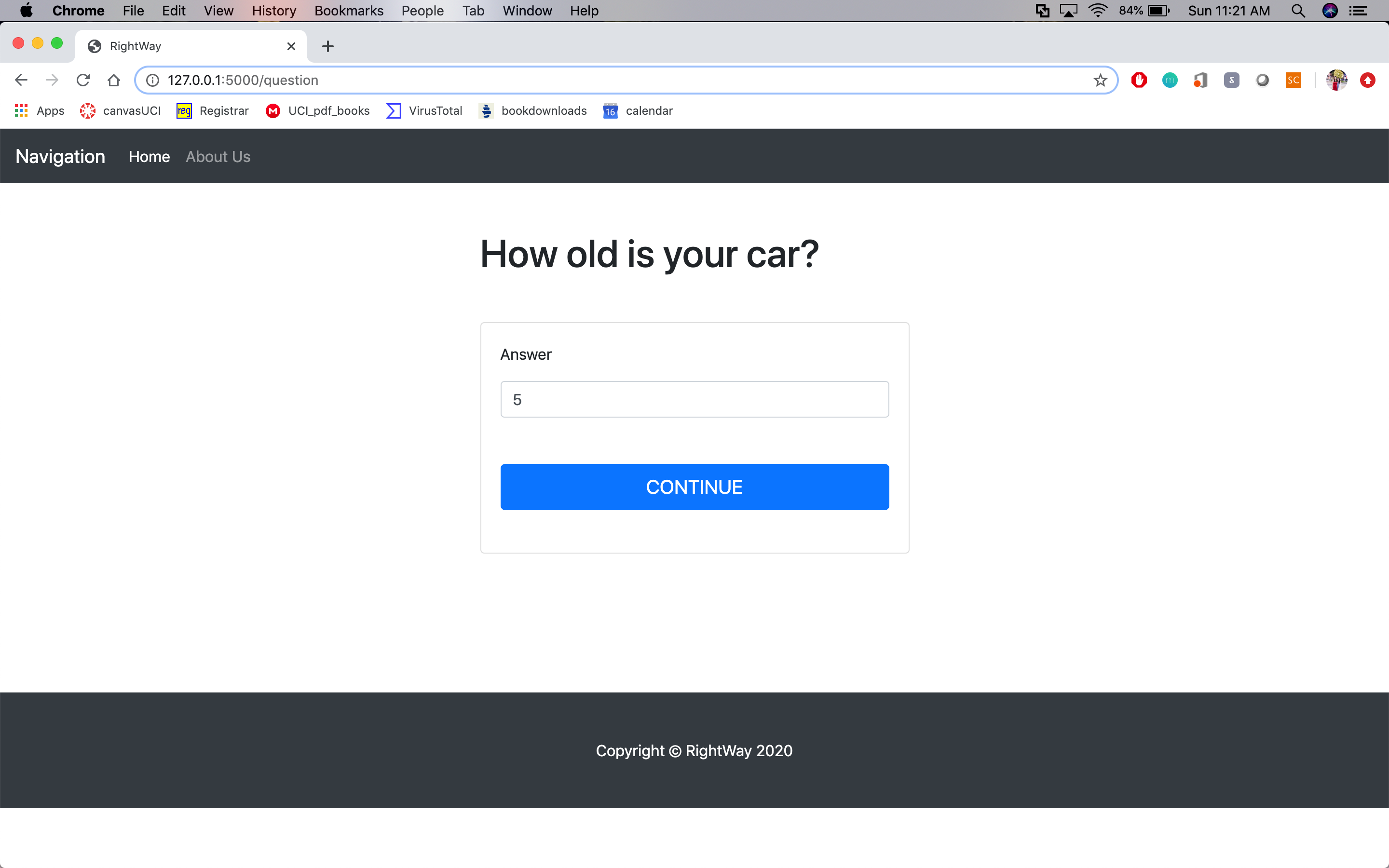Screen dimensions: 1389x868
Task: Bookmark page with the star icon
Action: (1100, 80)
